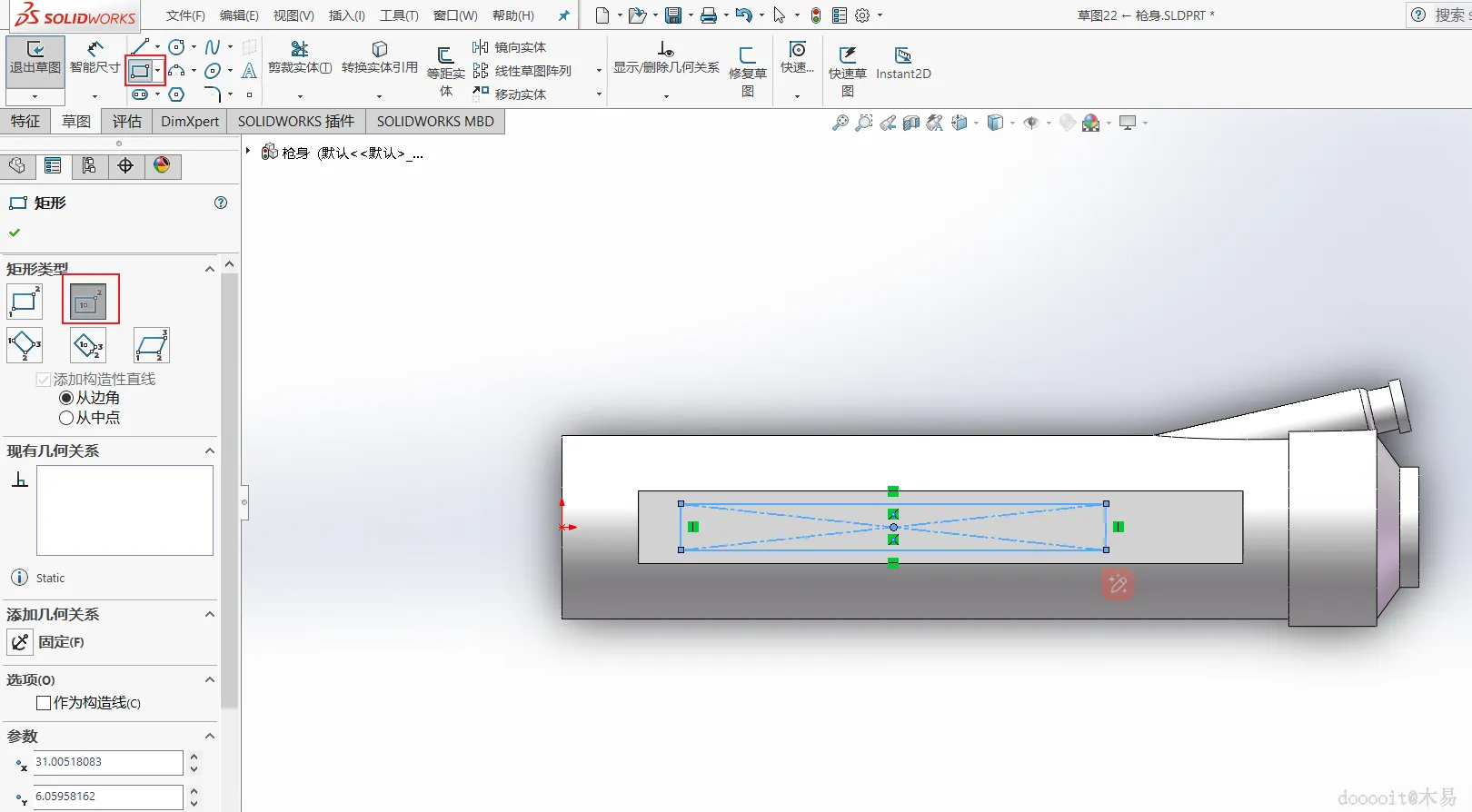1472x812 pixels.
Task: Open dropdown under 退出草图
Action: tap(35, 96)
